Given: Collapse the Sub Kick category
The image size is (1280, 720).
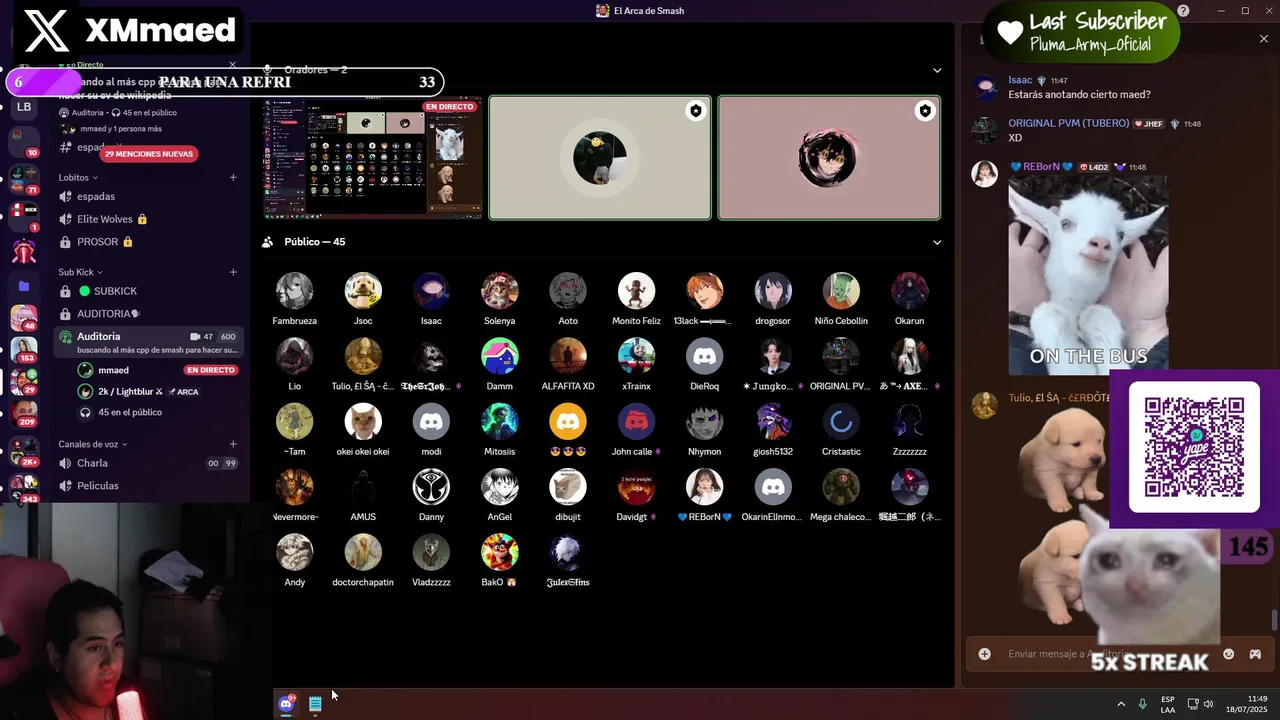Looking at the screenshot, I should (80, 272).
